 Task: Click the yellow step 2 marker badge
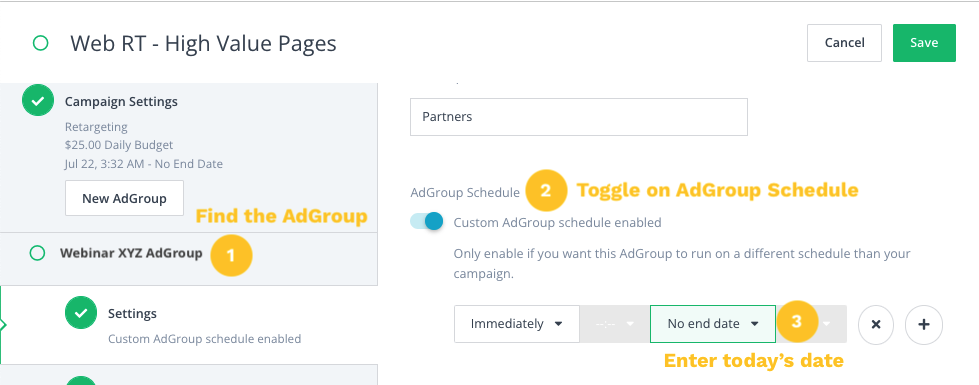tap(546, 190)
